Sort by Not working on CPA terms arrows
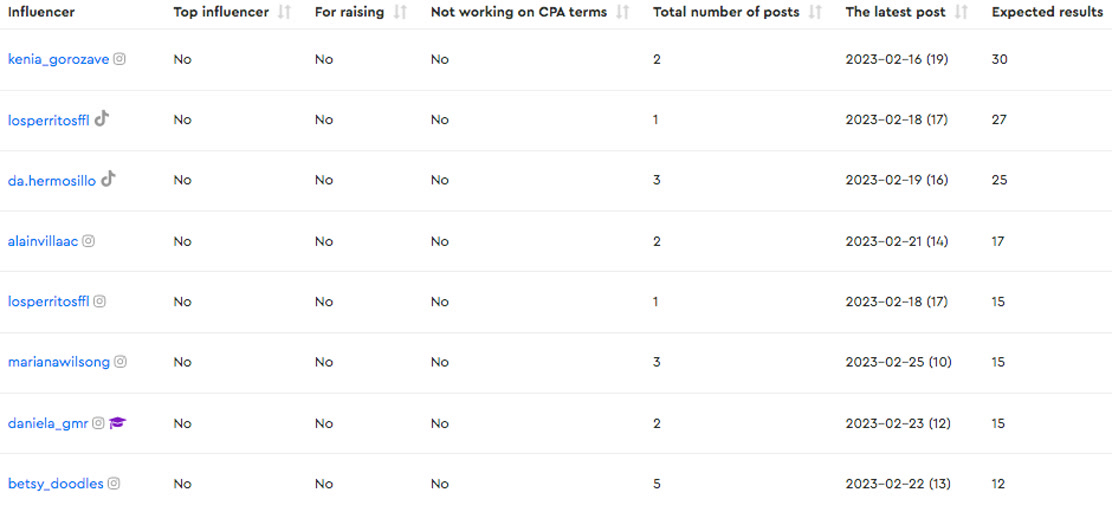Viewport: 1112px width, 512px height. click(x=623, y=12)
